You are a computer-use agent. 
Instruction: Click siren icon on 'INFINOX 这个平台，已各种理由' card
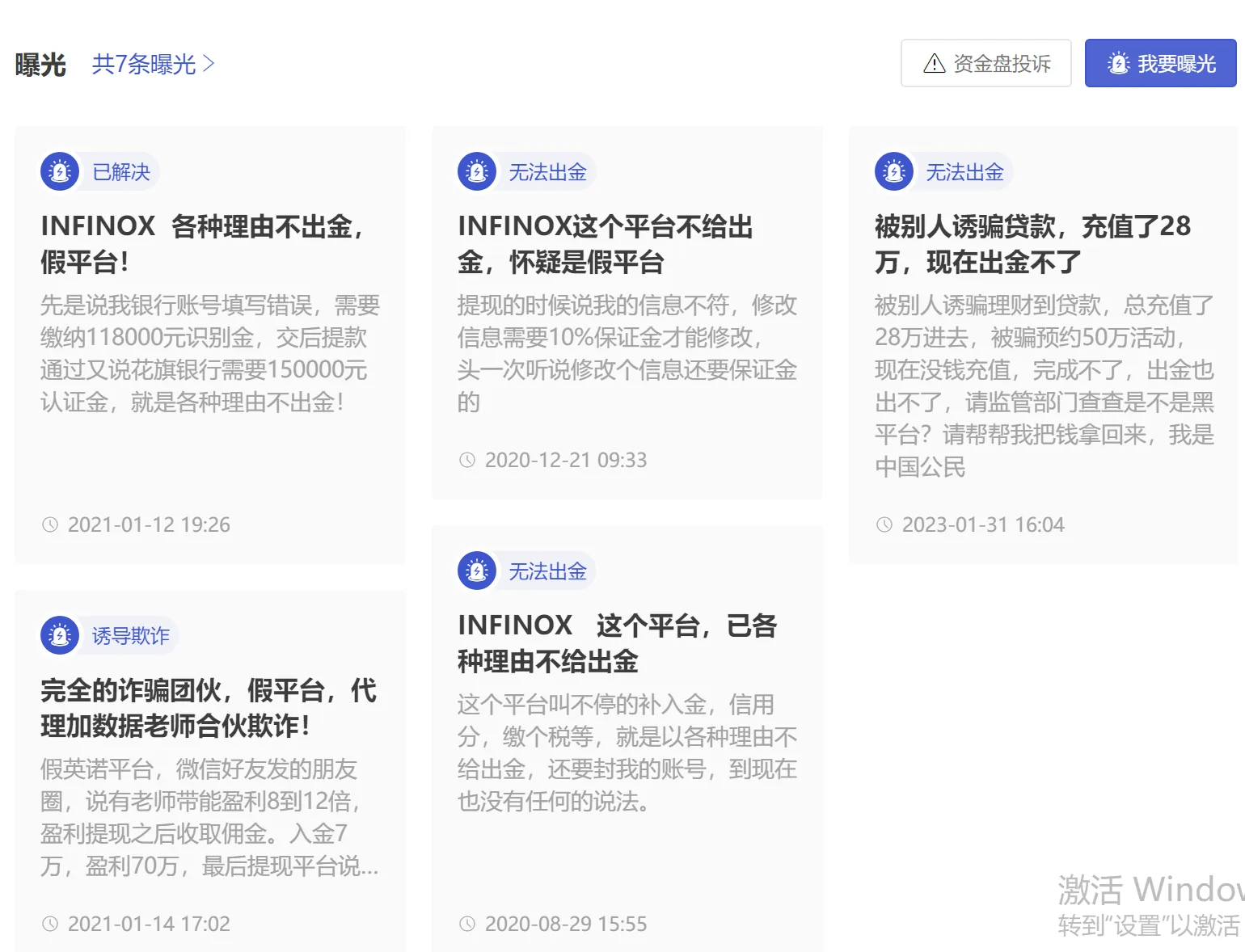tap(477, 571)
